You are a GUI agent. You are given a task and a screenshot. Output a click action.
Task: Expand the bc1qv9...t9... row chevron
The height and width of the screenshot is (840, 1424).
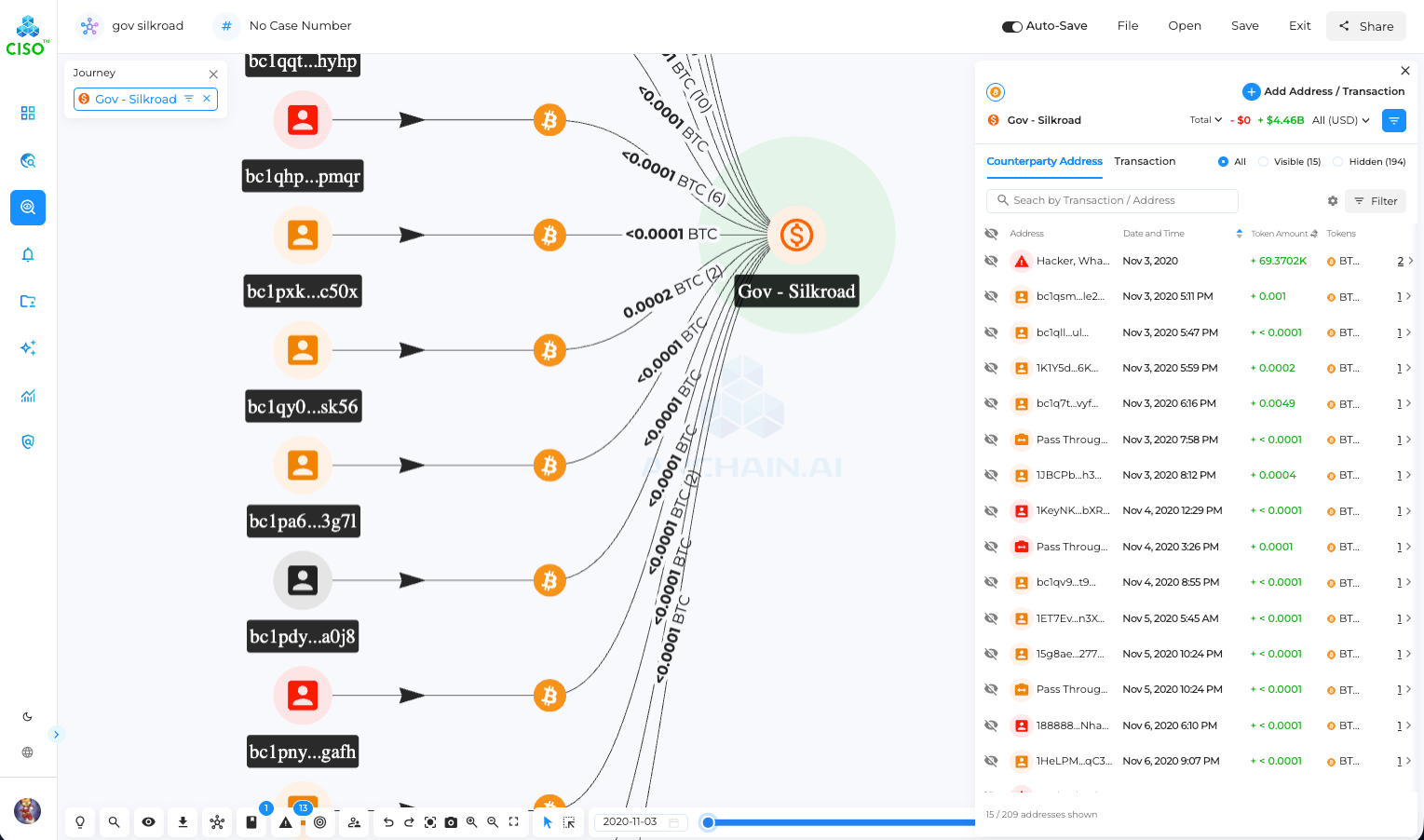tap(1410, 582)
